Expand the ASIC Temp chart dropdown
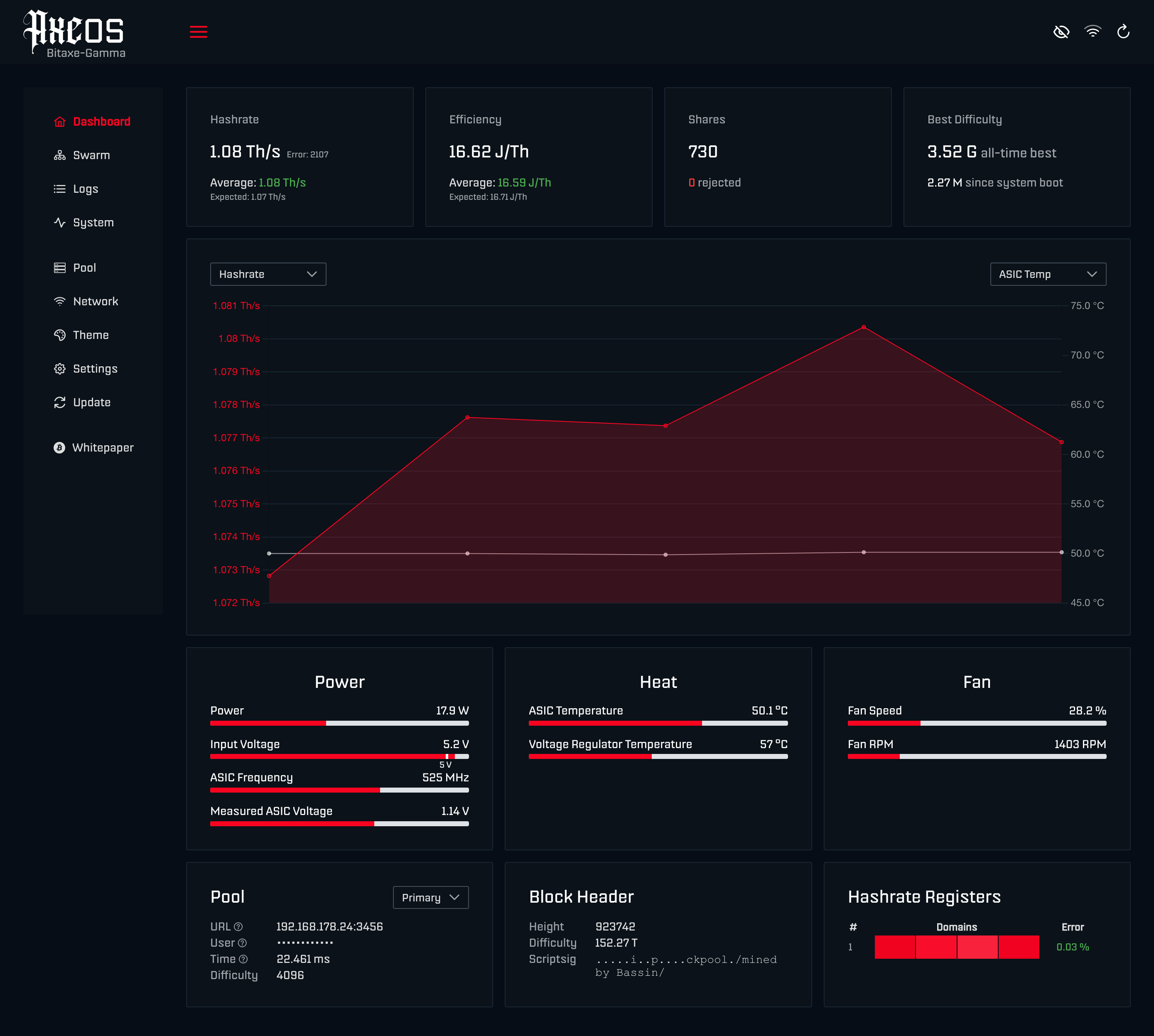 pos(1048,274)
